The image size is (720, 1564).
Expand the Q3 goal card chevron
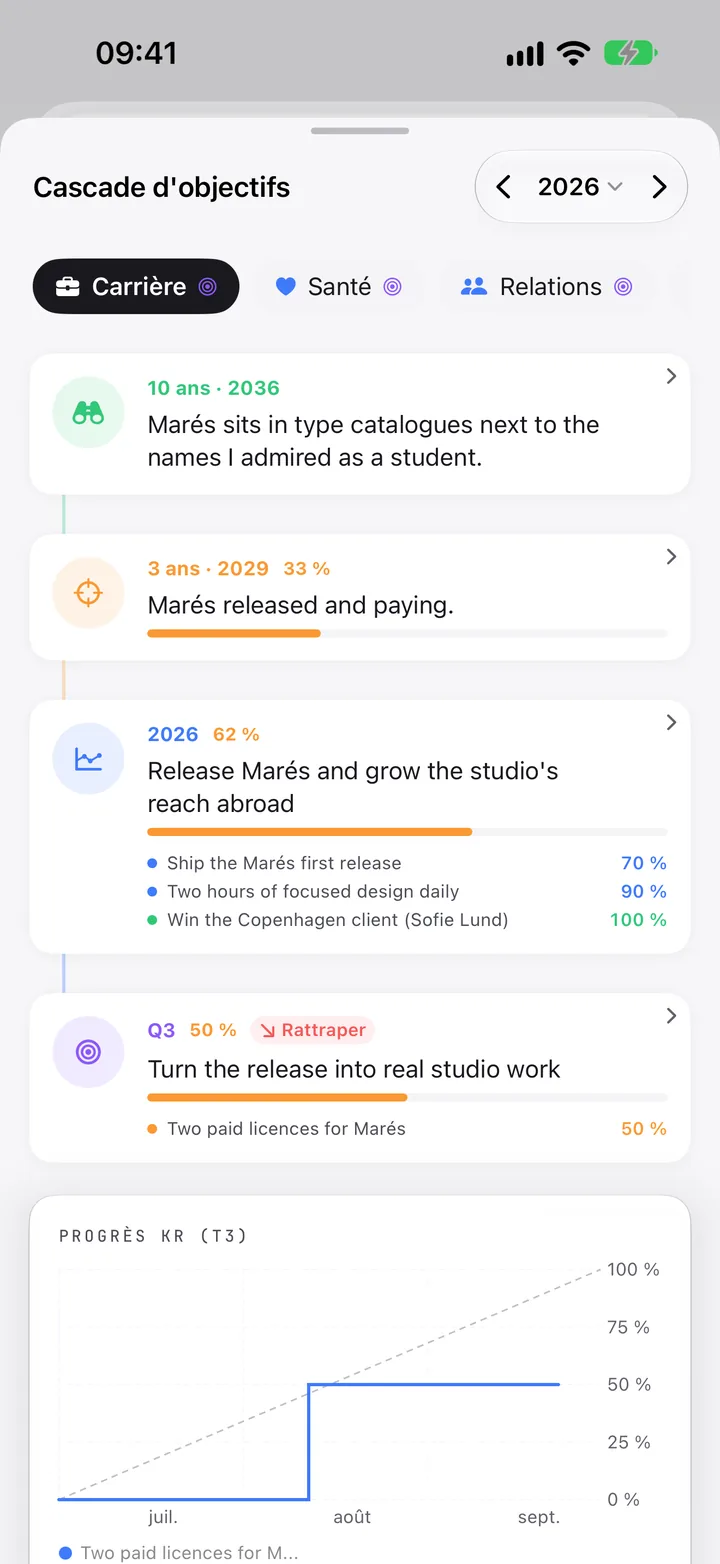pos(671,1015)
